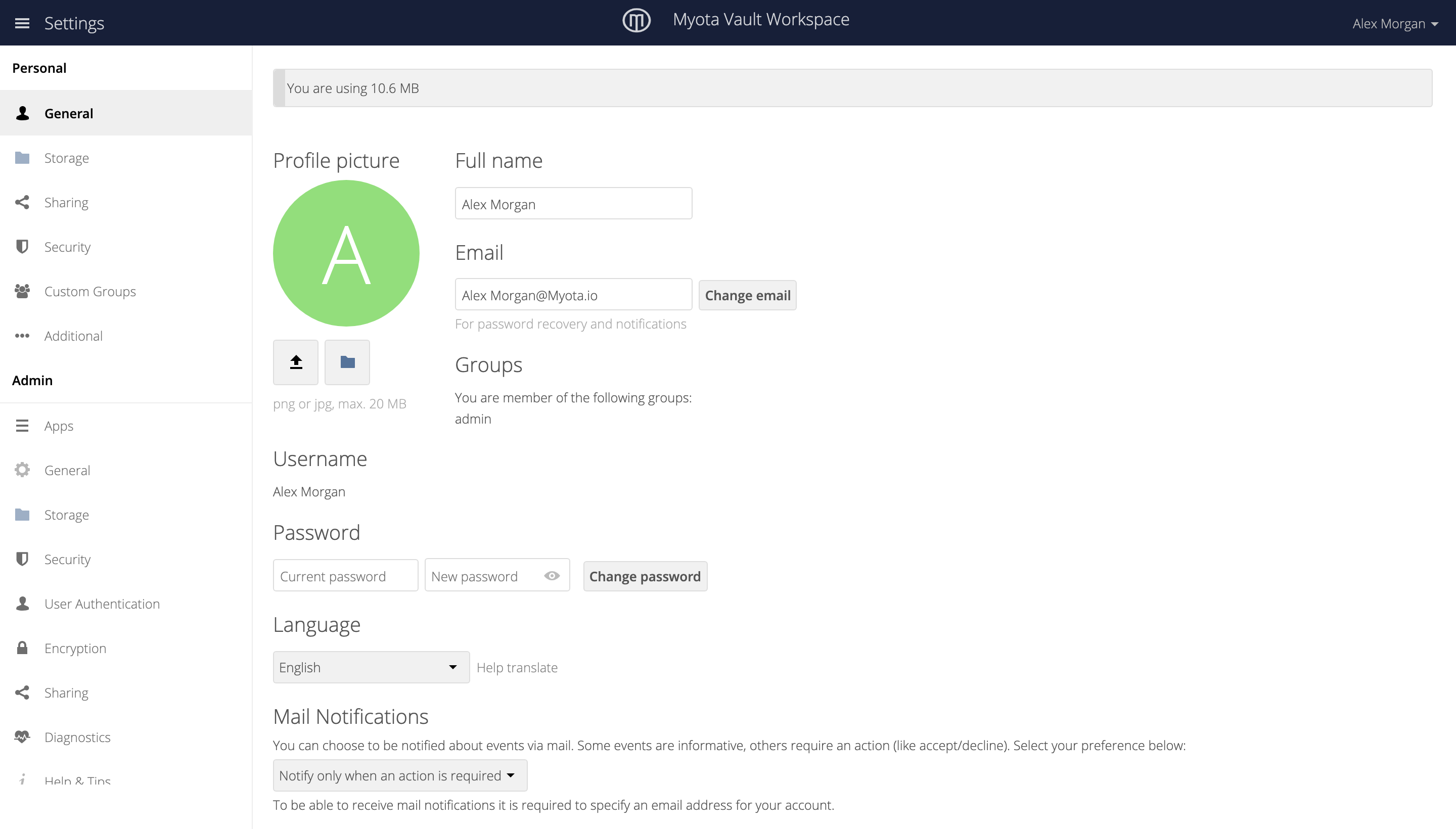Viewport: 1456px width, 829px height.
Task: Click the Personal Sharing share icon
Action: pyautogui.click(x=22, y=202)
